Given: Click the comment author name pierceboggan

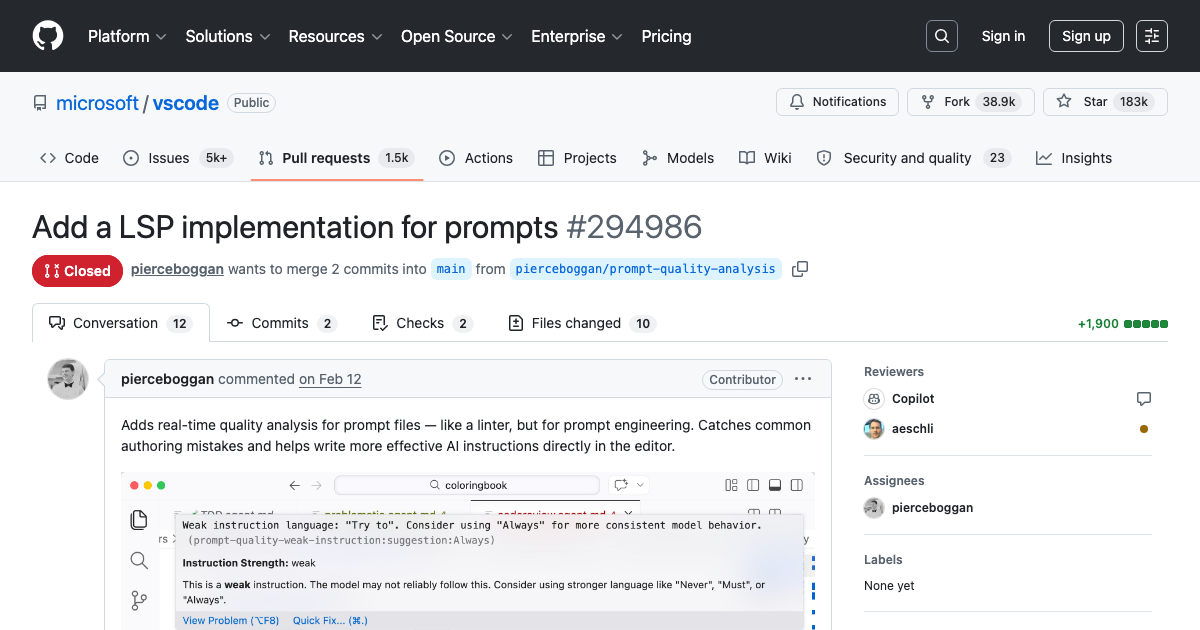Looking at the screenshot, I should (x=168, y=379).
